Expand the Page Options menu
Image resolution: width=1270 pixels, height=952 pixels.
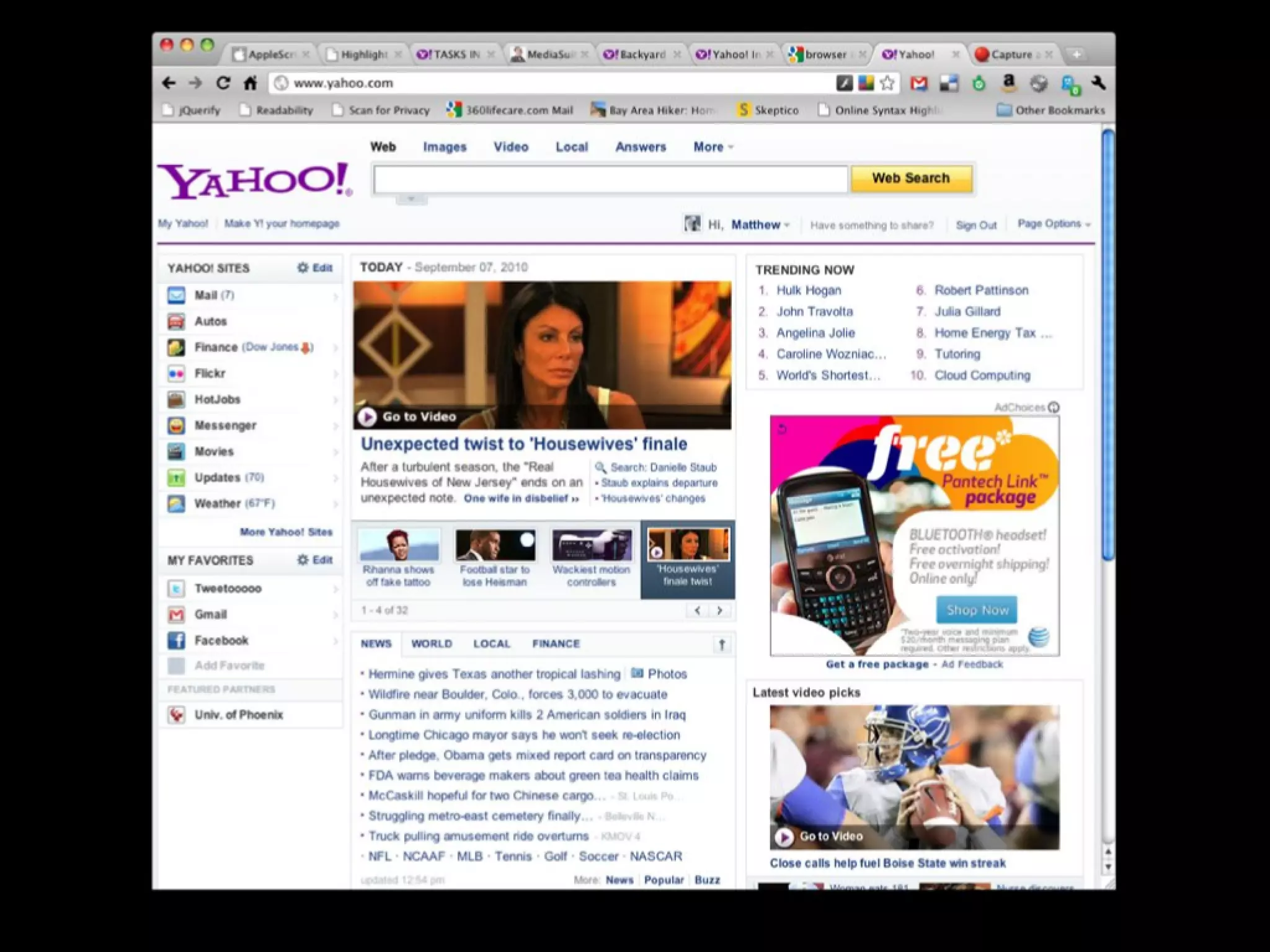[x=1053, y=224]
